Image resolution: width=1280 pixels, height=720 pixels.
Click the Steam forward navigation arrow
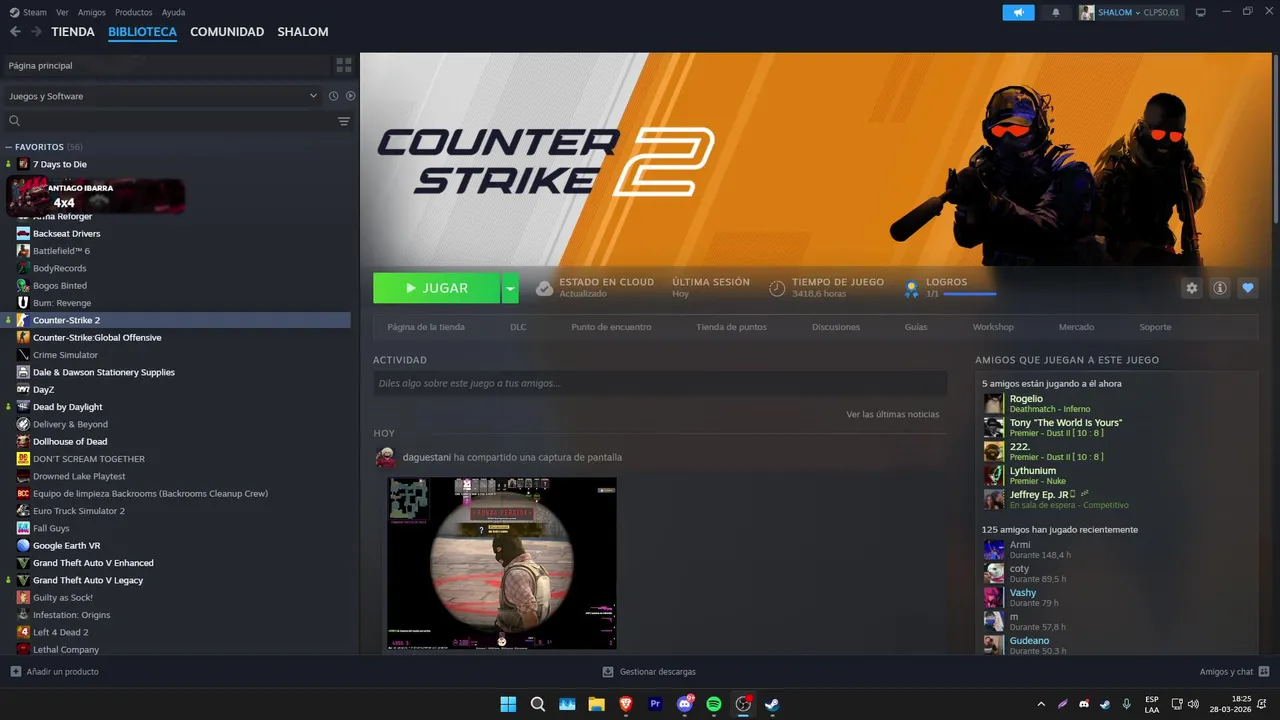[x=36, y=32]
